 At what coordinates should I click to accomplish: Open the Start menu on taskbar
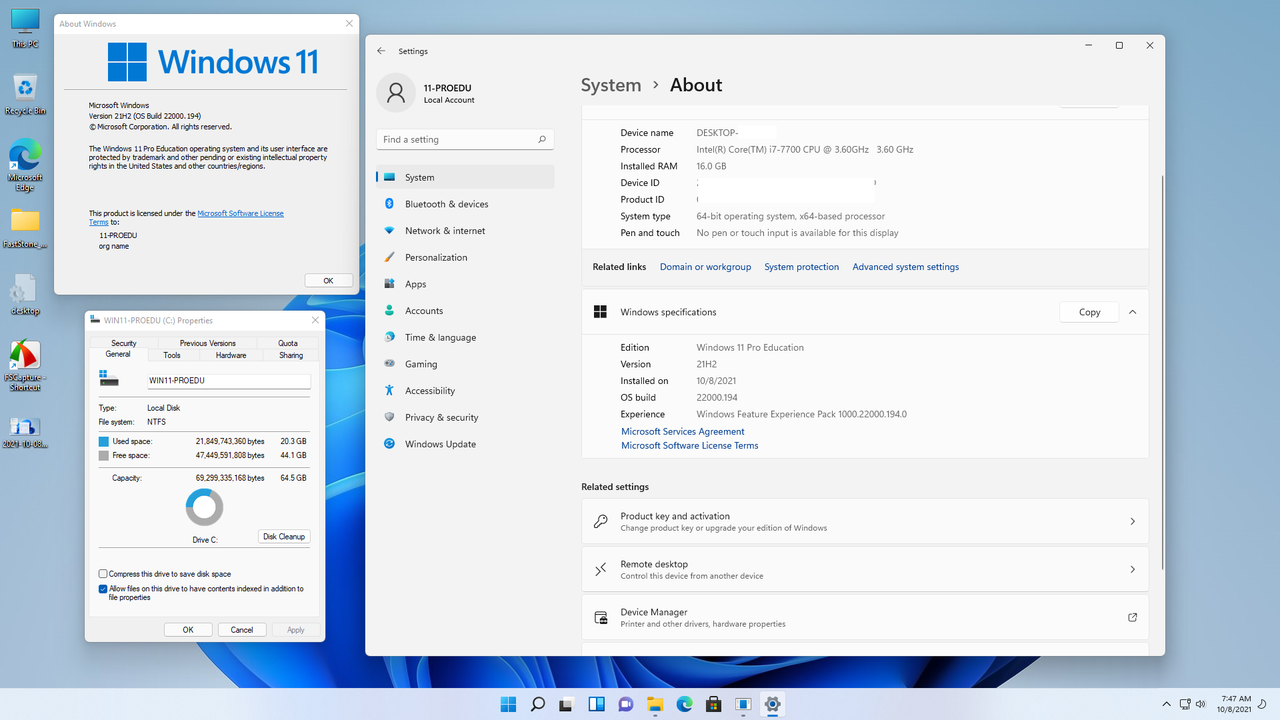pos(509,704)
